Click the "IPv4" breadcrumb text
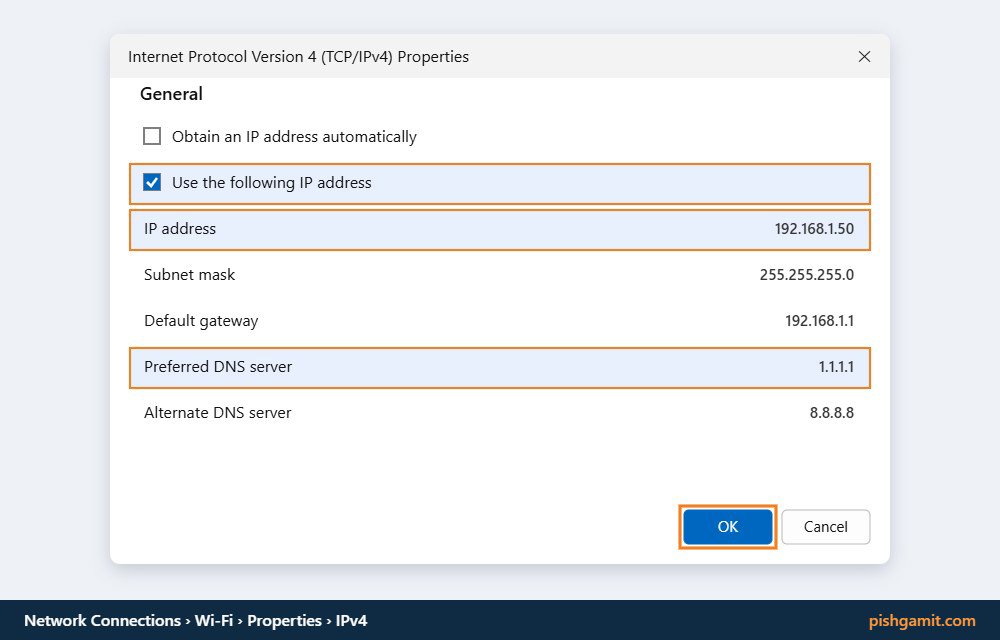 point(351,621)
